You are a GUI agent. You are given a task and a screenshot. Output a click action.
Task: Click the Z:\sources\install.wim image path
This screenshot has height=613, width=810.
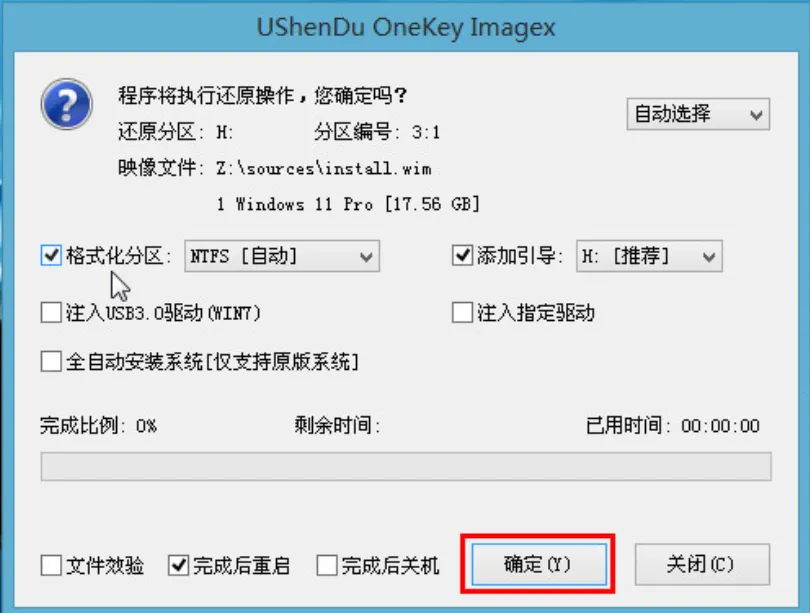(324, 169)
